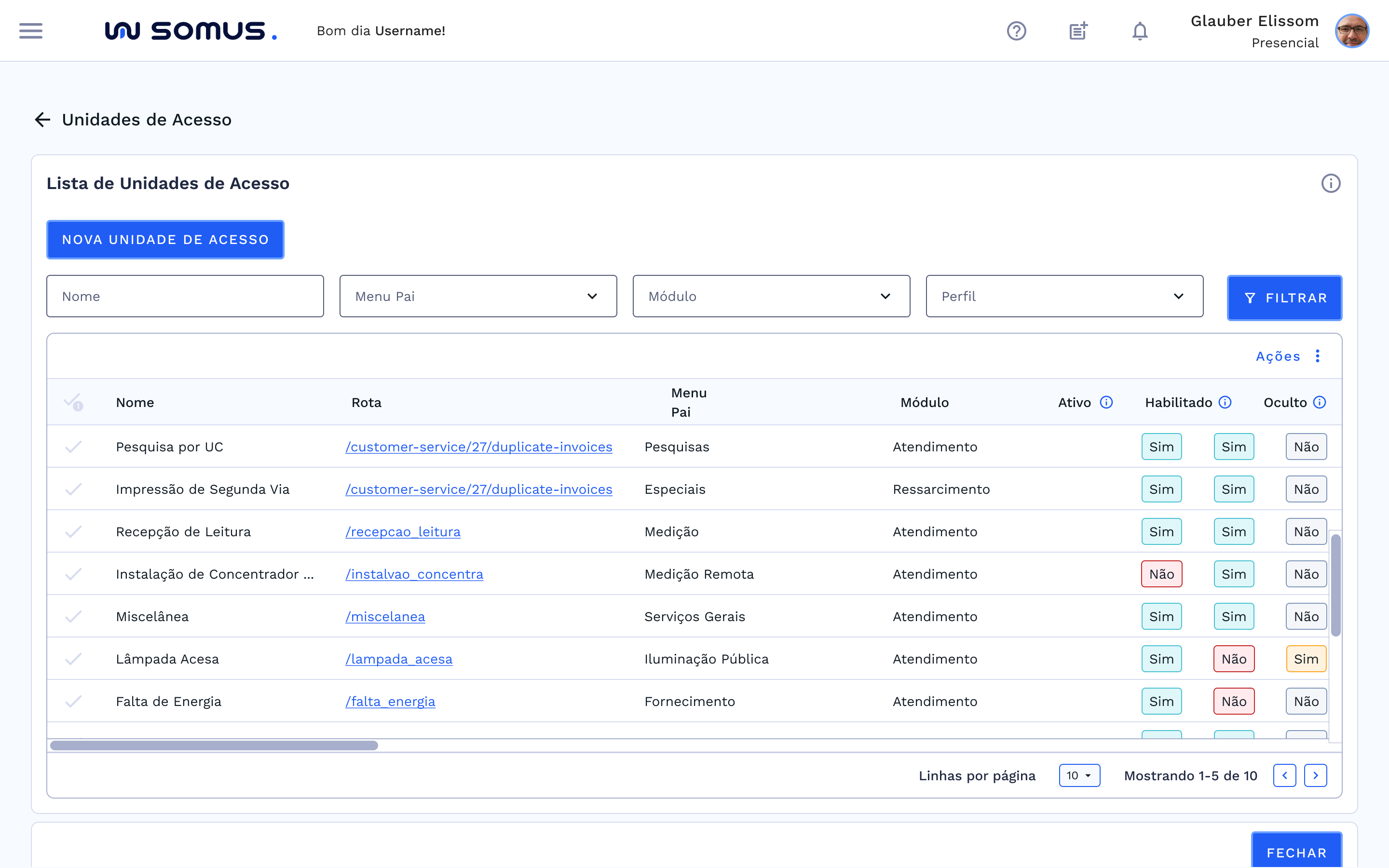Type in the Nome filter field
The image size is (1389, 868).
click(x=185, y=296)
